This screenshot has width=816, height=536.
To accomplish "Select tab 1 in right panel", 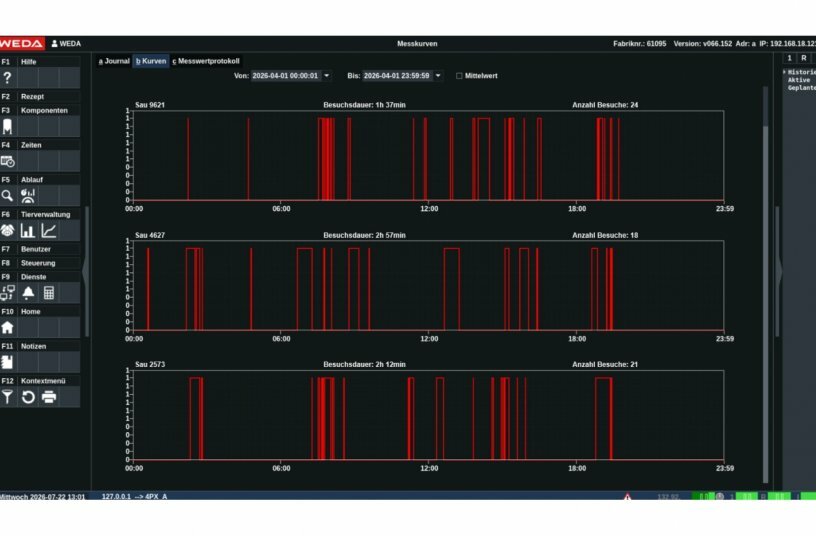I will [789, 58].
